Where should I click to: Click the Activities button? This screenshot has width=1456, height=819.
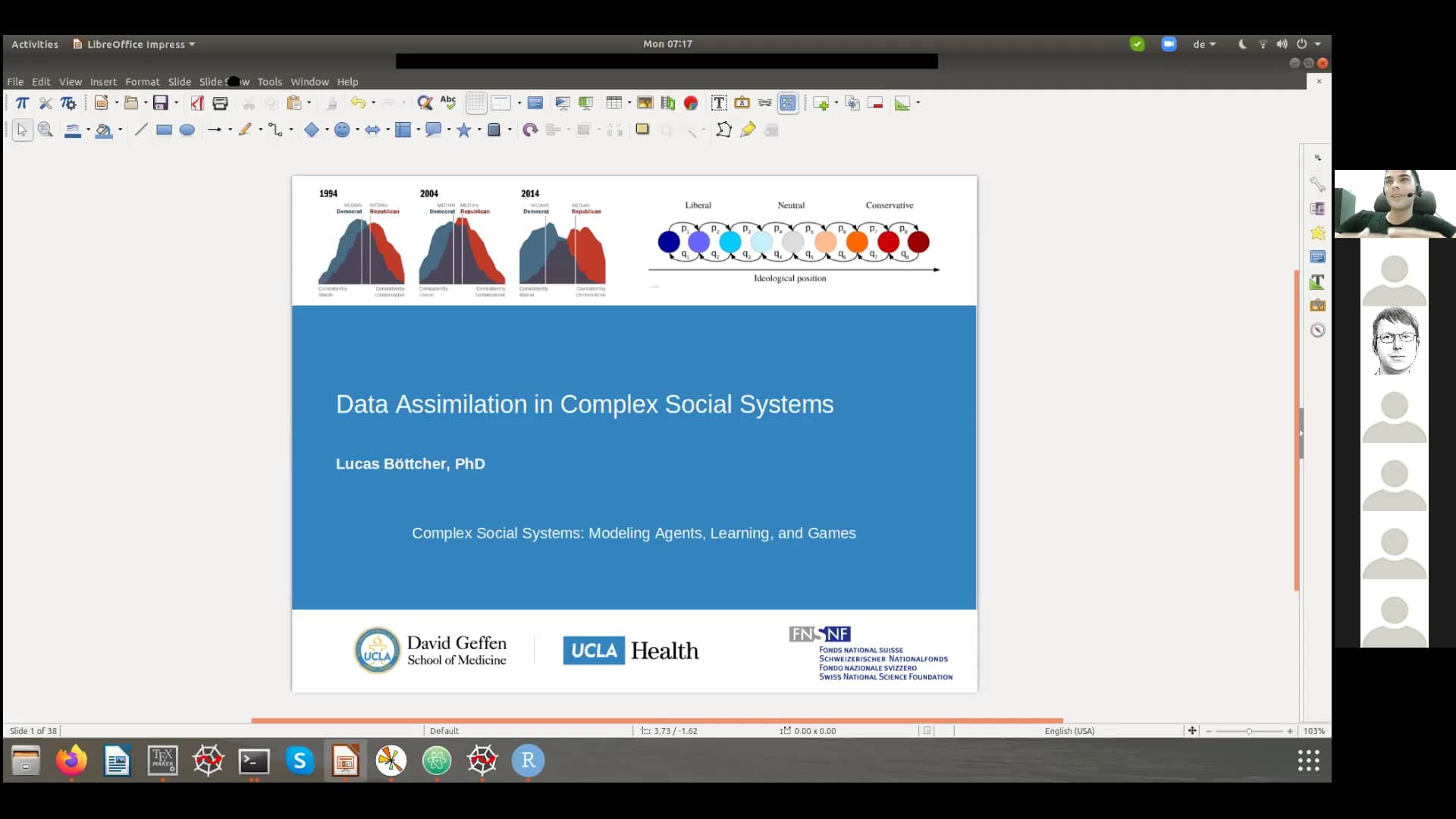click(35, 44)
